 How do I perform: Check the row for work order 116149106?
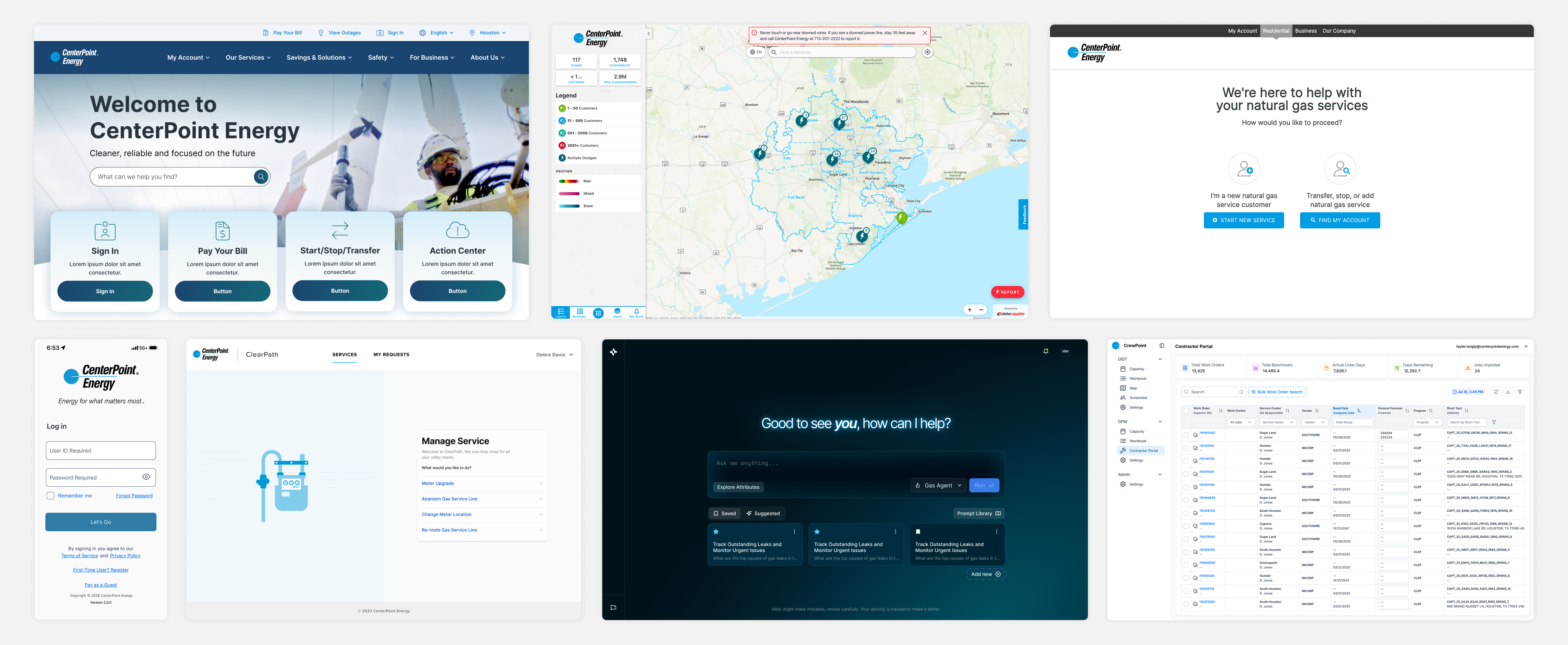point(1186,448)
